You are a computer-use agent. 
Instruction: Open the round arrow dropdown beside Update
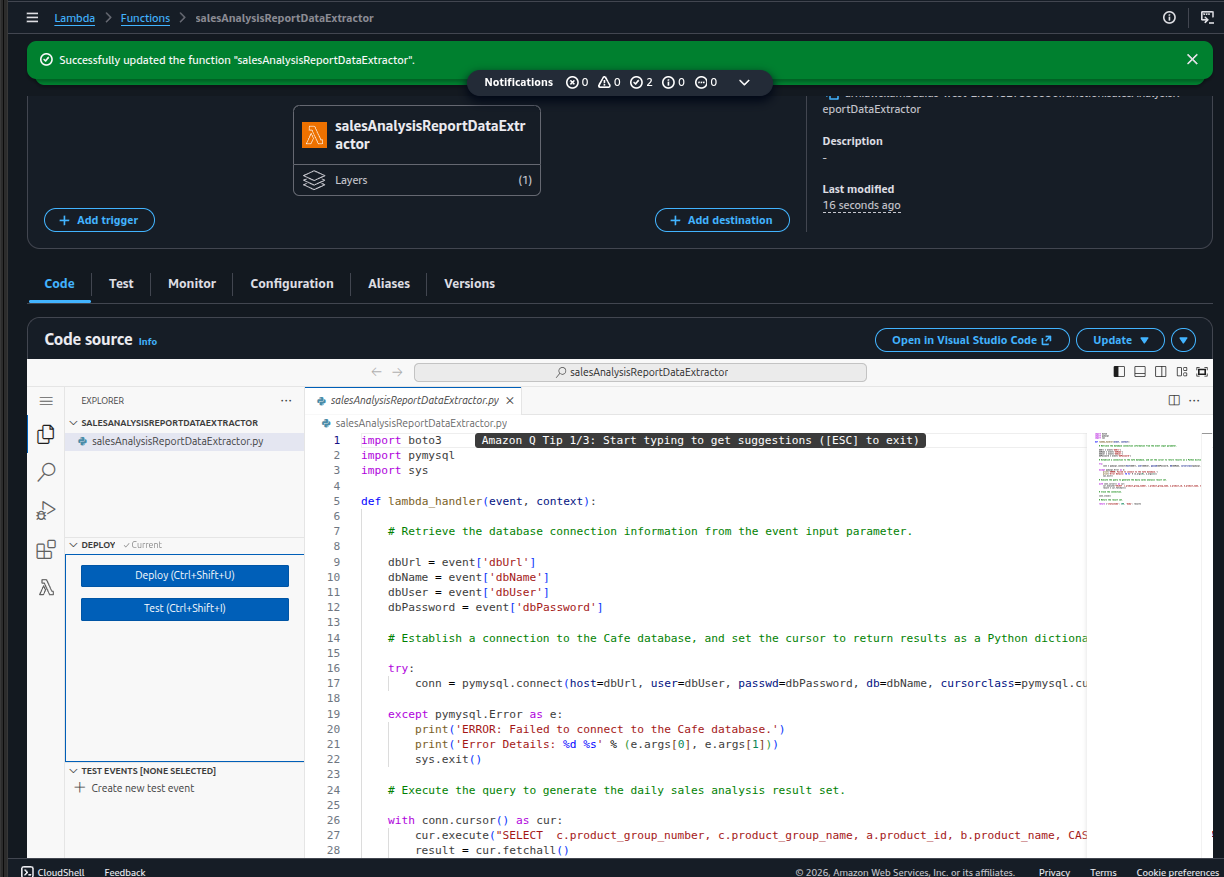coord(1184,340)
